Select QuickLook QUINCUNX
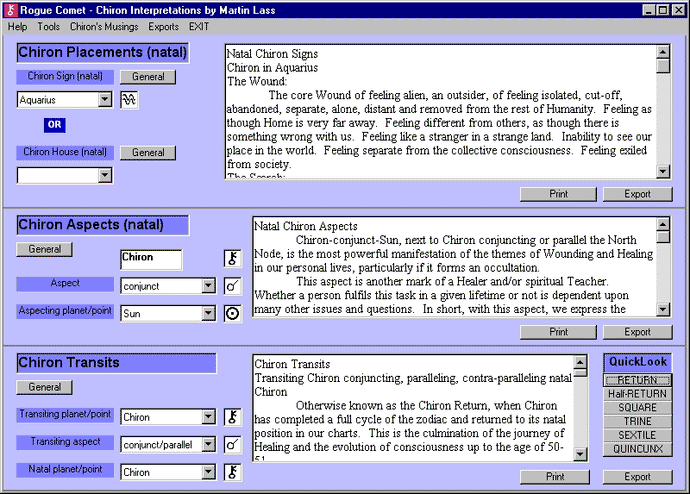This screenshot has height=494, width=690. pyautogui.click(x=637, y=449)
